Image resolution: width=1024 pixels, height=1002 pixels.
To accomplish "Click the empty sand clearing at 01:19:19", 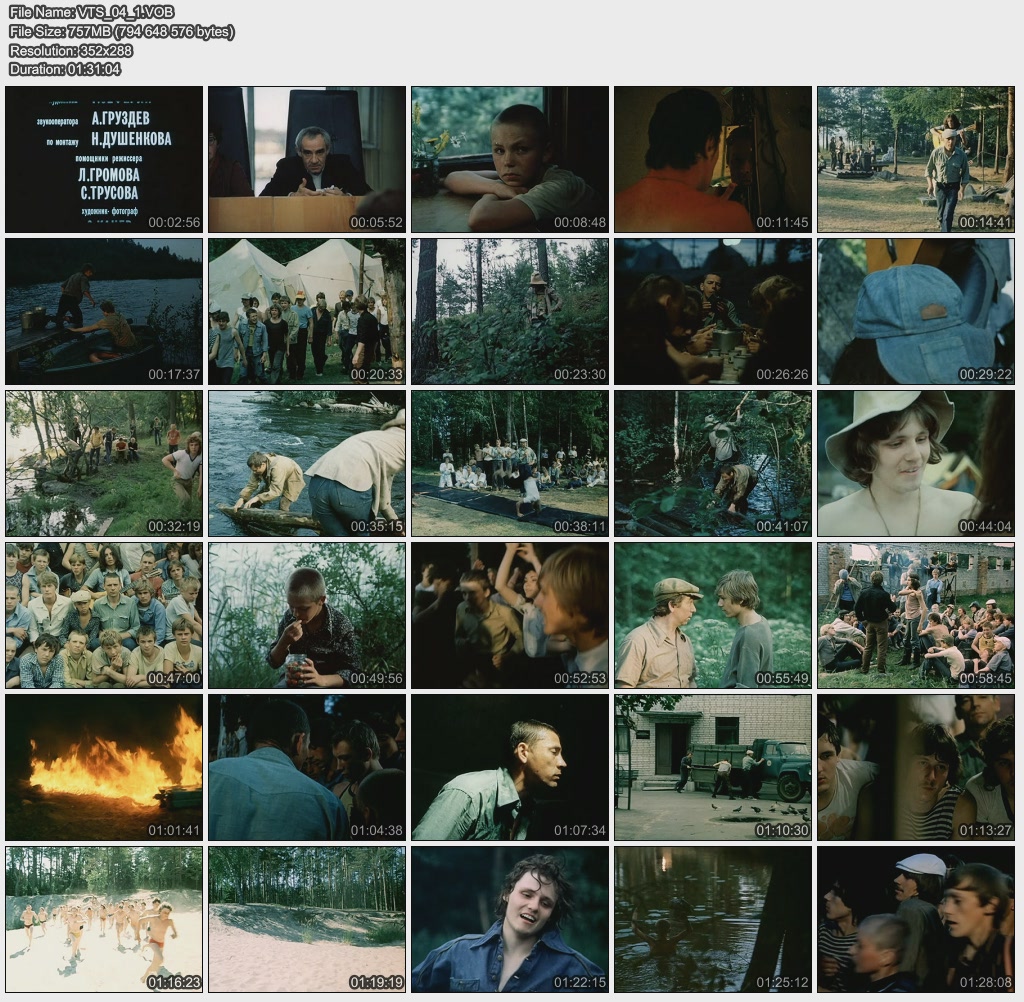I will (307, 920).
